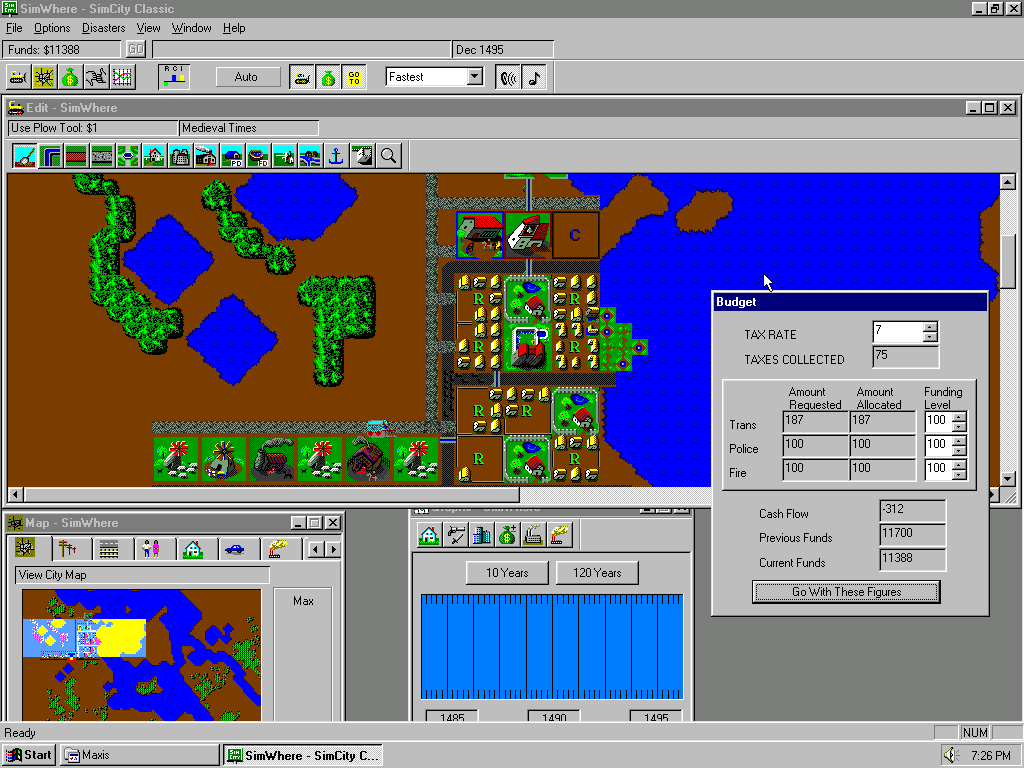Open the Options menu
Viewport: 1024px width, 768px height.
[52, 28]
